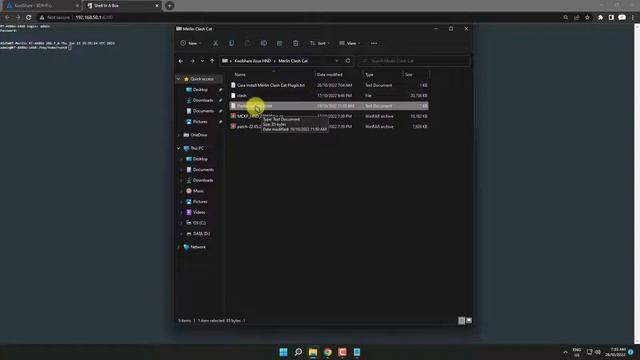Image resolution: width=640 pixels, height=360 pixels.
Task: Open Documents under This PC
Action: pos(203,170)
